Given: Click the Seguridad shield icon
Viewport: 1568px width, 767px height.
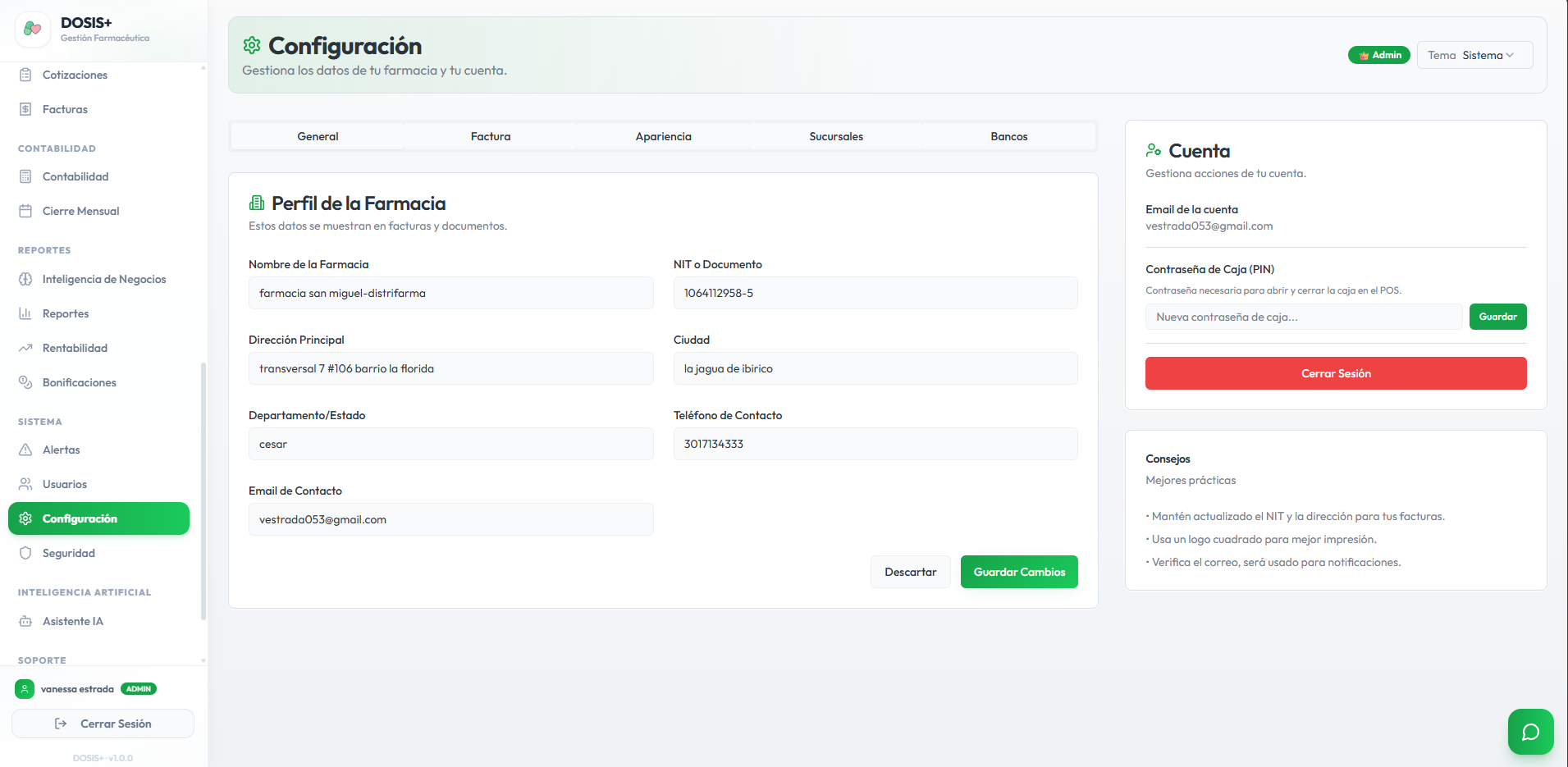Looking at the screenshot, I should pos(25,553).
